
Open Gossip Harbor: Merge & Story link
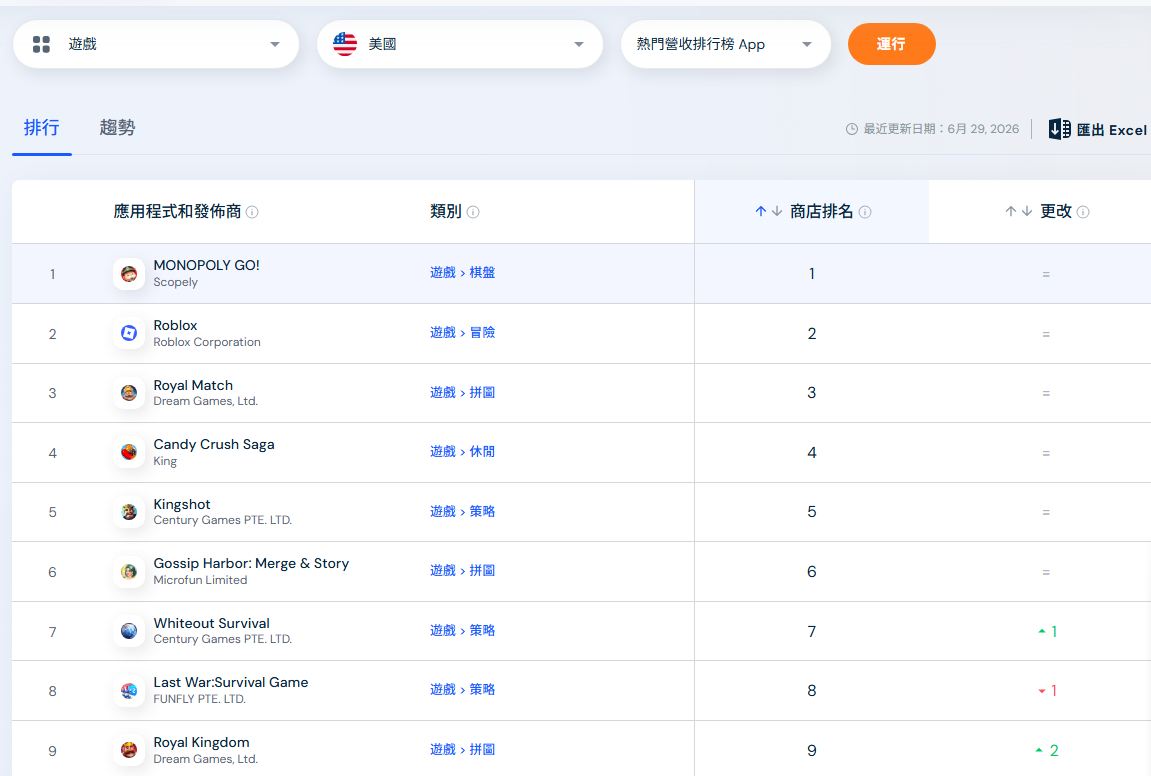coord(251,563)
